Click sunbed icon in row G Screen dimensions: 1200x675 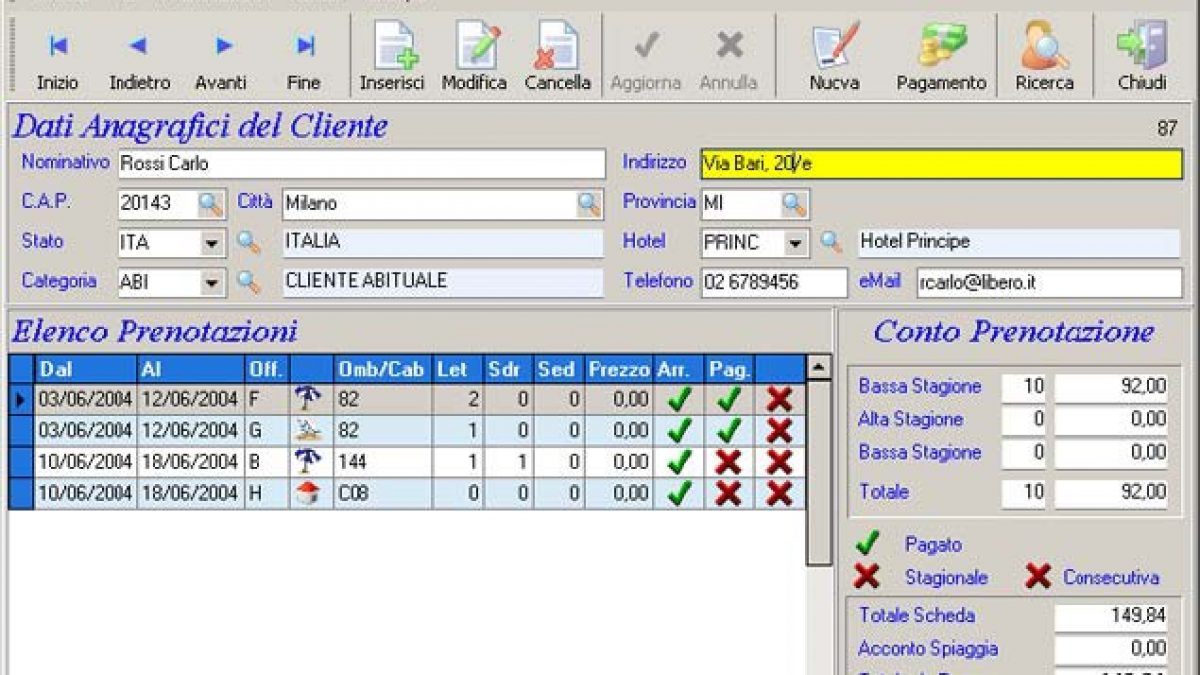tap(310, 431)
